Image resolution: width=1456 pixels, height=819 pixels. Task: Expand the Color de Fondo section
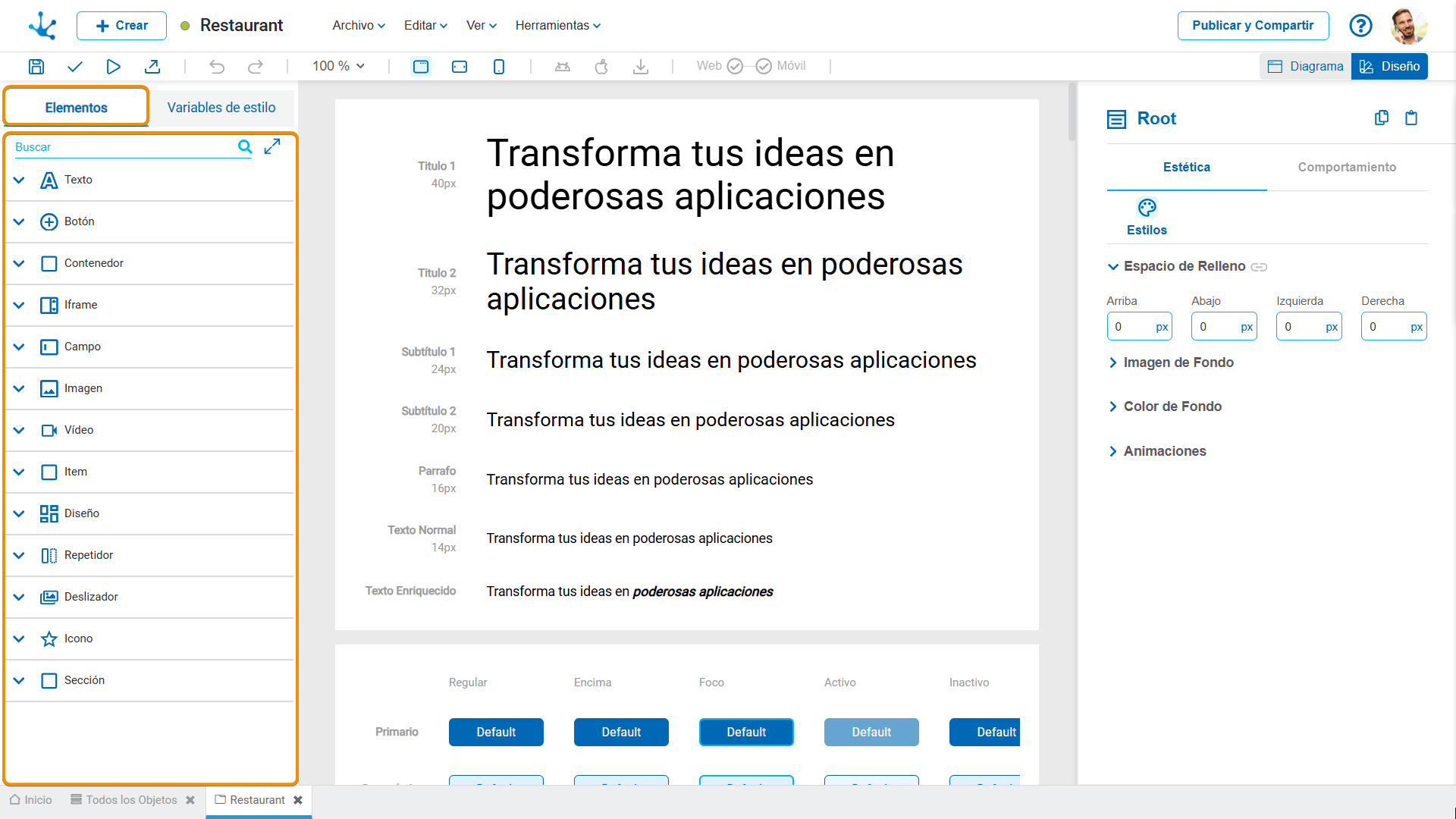click(1172, 406)
